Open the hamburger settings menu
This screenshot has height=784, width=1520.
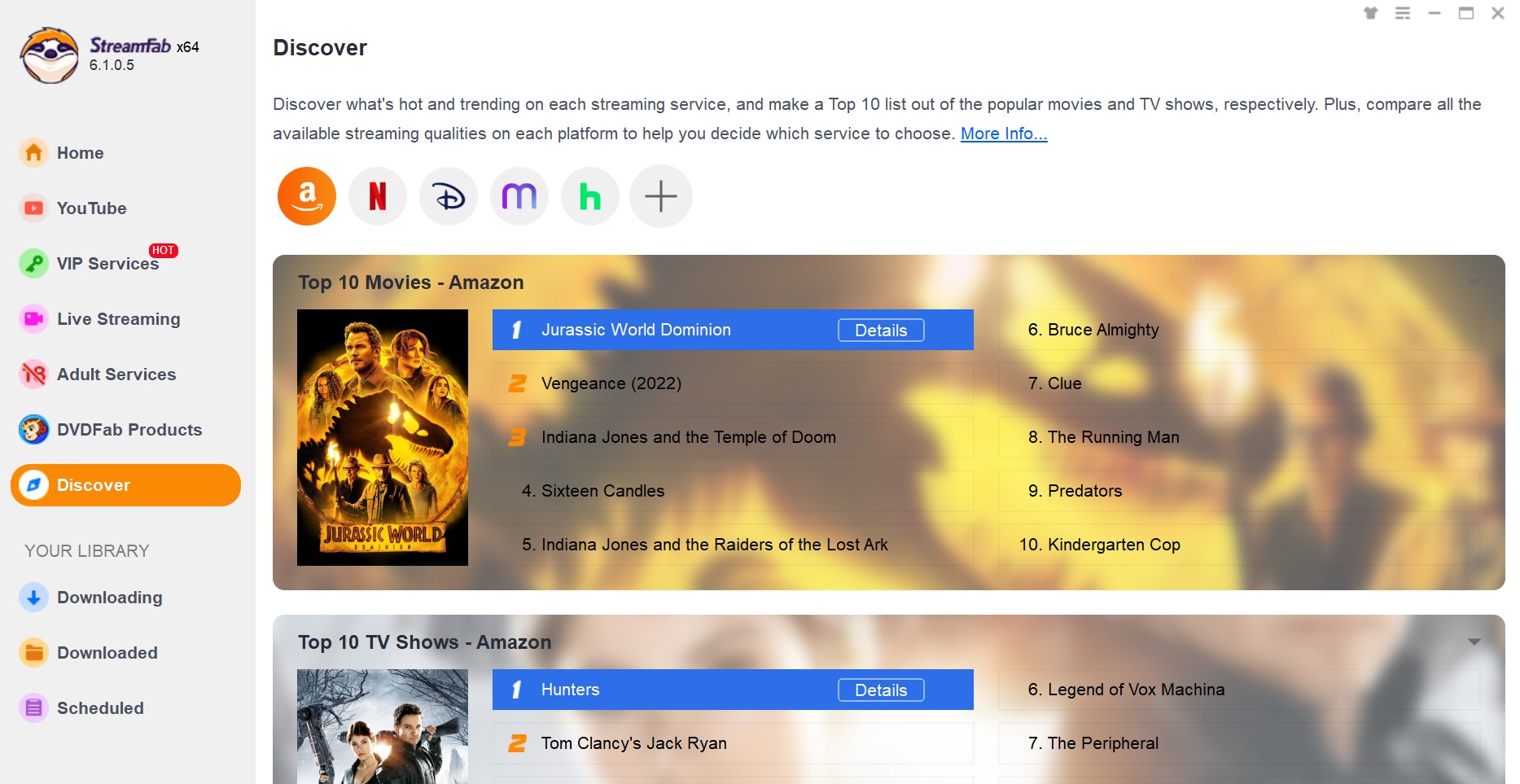pos(1403,13)
